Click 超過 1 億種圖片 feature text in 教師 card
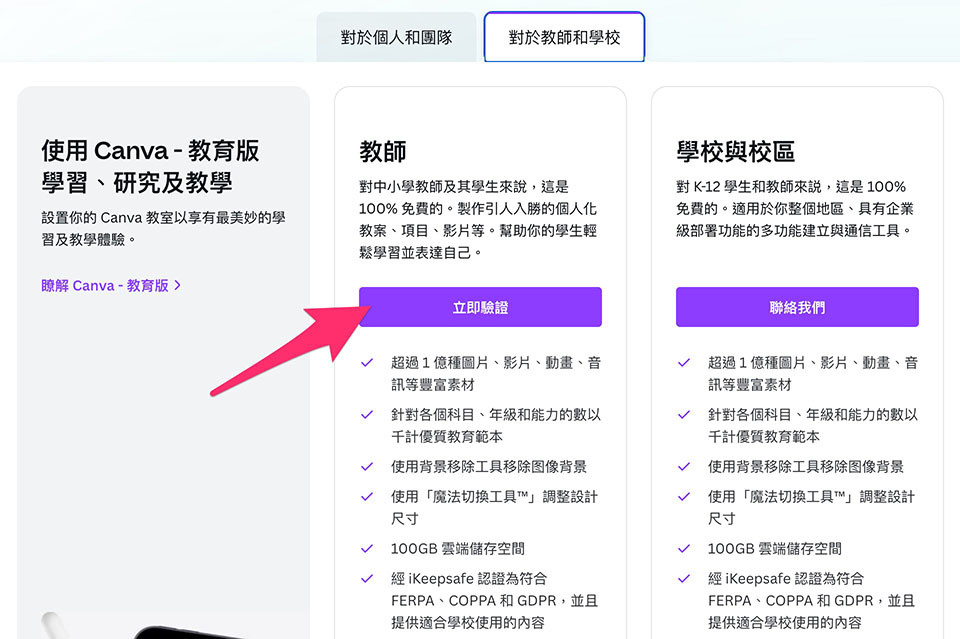This screenshot has width=960, height=639. [496, 373]
